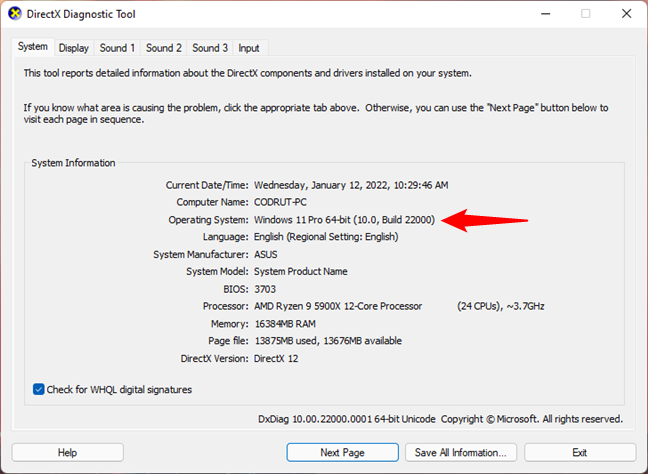Click the System Manufacturer value ASUS

pyautogui.click(x=265, y=254)
